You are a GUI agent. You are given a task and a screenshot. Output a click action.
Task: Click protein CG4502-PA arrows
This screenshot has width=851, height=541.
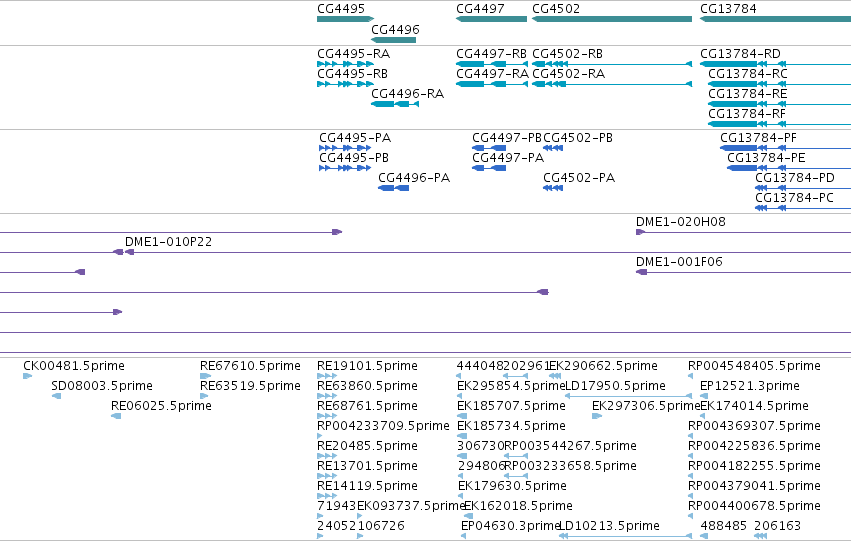point(553,188)
